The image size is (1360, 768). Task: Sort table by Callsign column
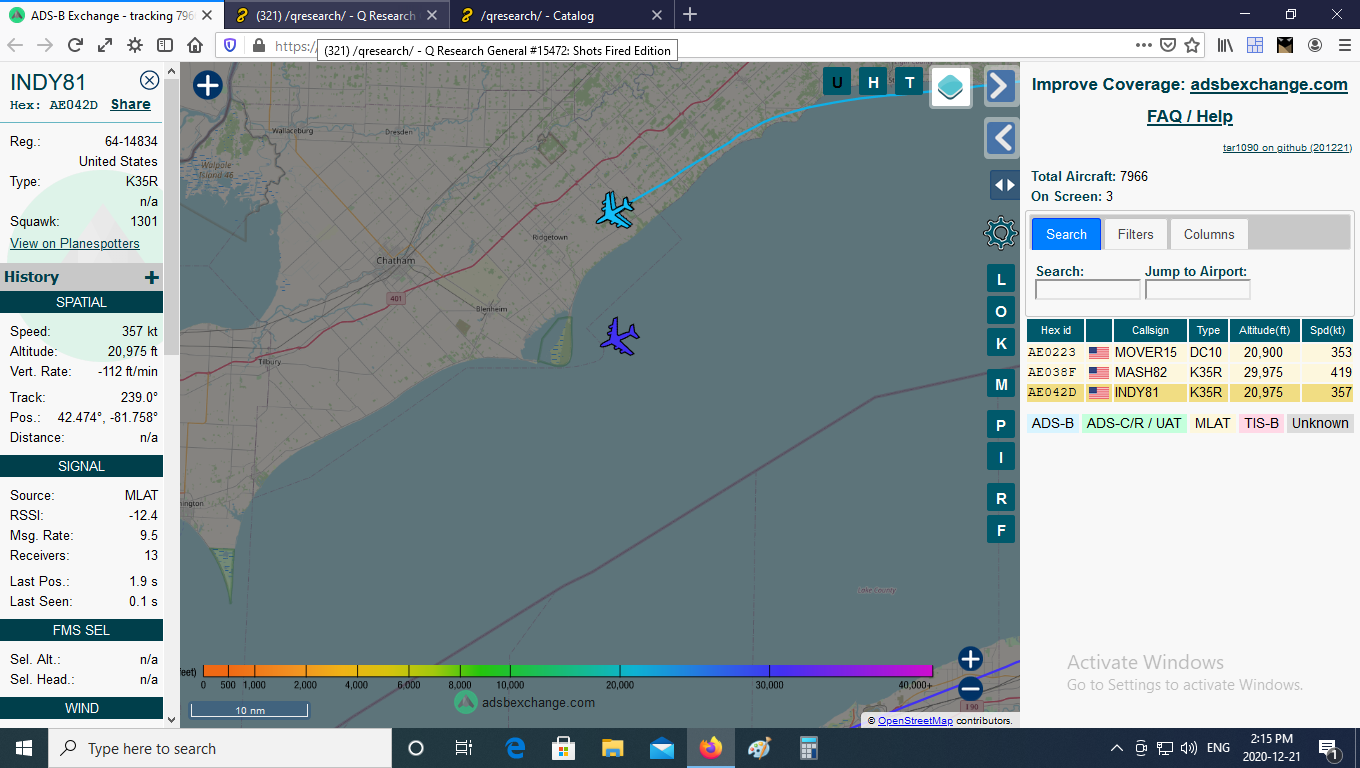click(x=1150, y=331)
